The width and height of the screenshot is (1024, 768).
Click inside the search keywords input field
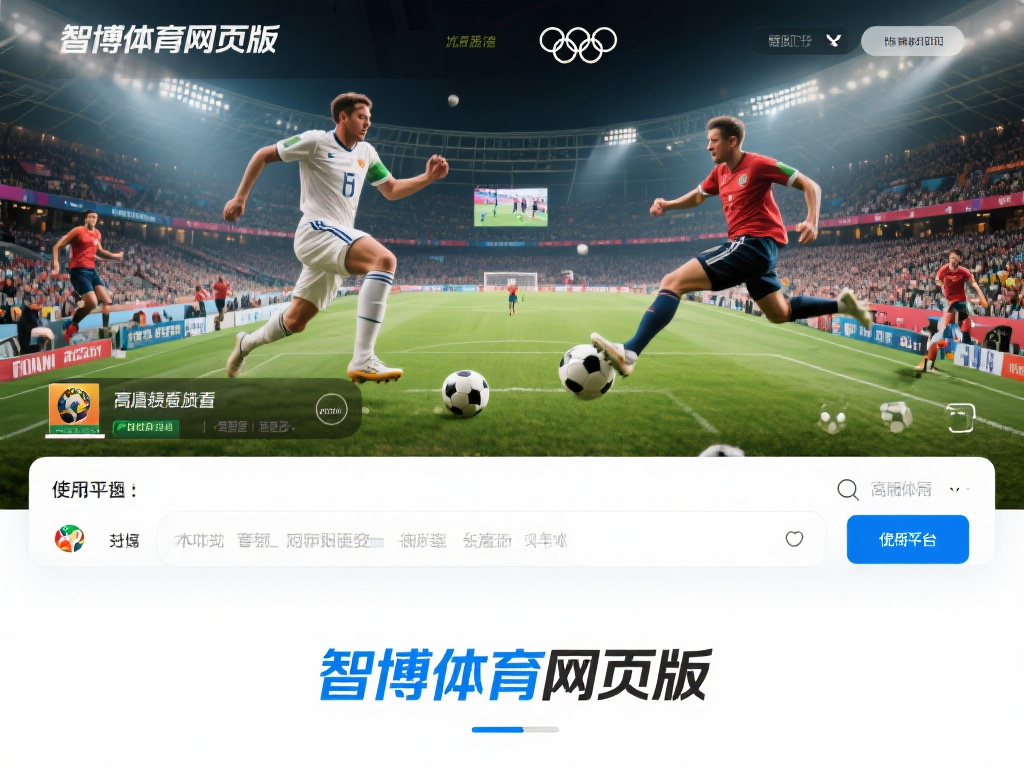pos(470,539)
